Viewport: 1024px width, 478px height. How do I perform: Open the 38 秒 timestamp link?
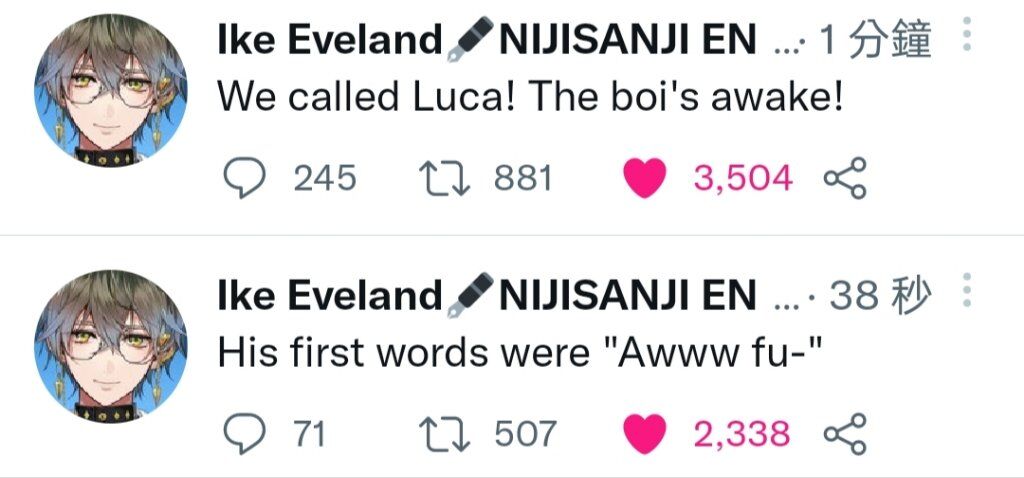880,296
